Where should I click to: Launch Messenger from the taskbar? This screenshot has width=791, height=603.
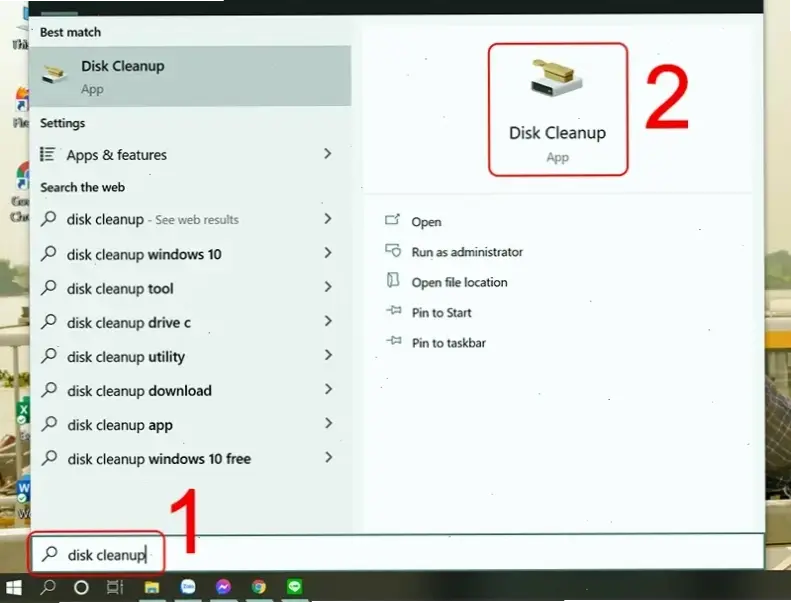coord(223,588)
